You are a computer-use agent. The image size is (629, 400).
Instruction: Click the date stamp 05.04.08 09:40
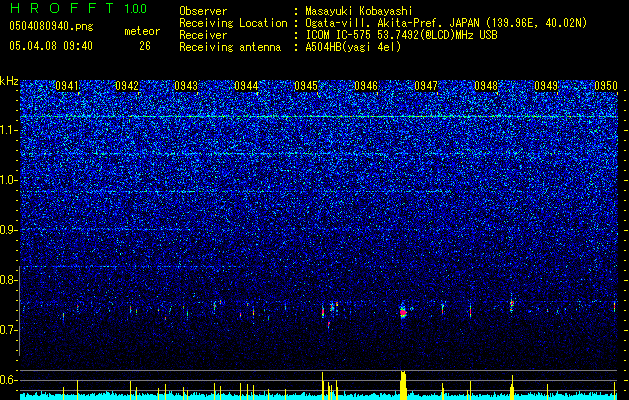[x=51, y=46]
